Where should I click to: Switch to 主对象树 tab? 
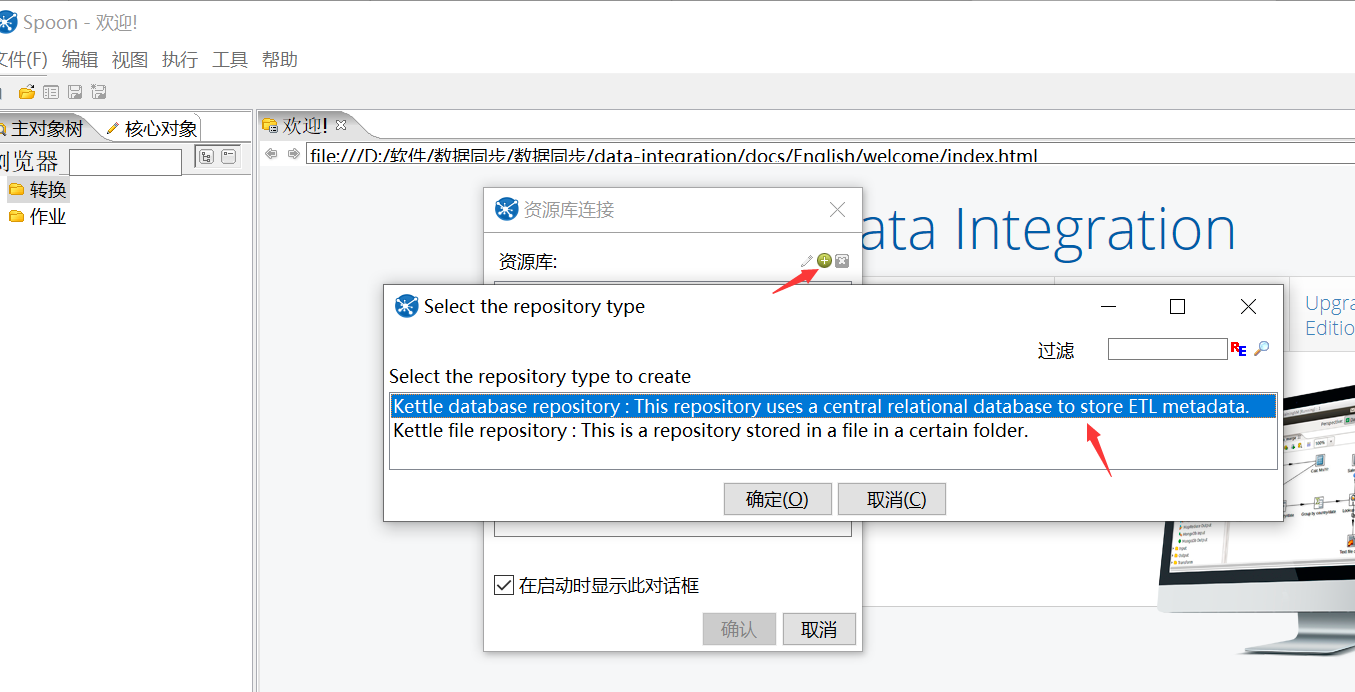(x=45, y=128)
